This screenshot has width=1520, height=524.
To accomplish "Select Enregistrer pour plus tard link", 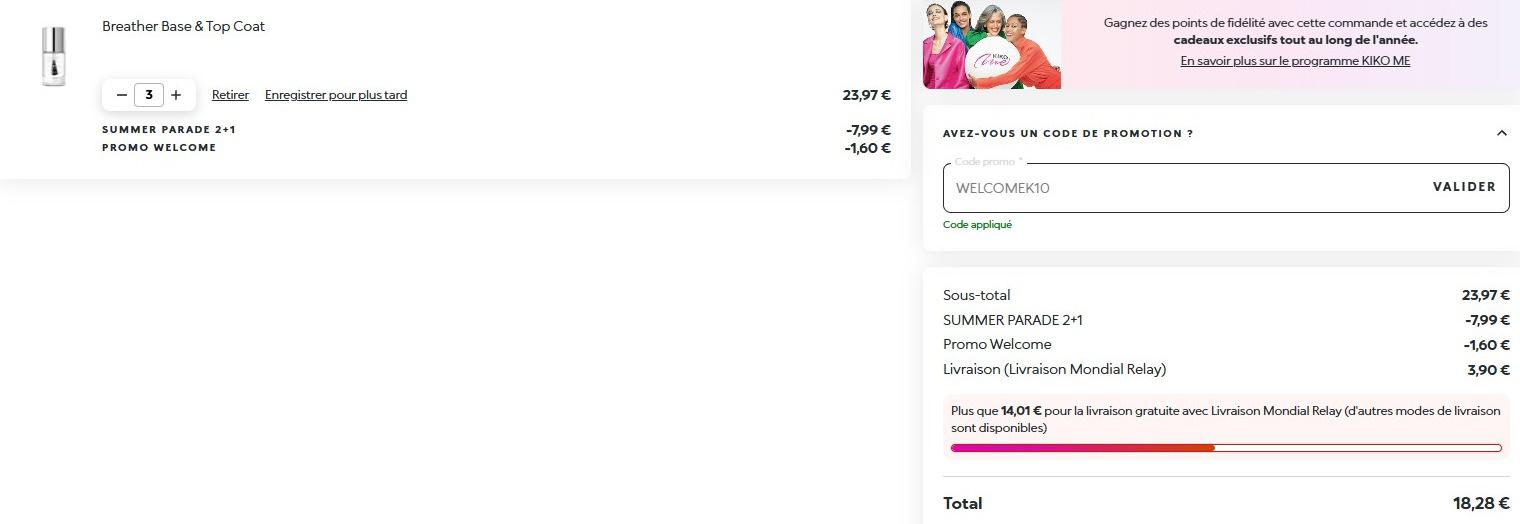I will [336, 95].
